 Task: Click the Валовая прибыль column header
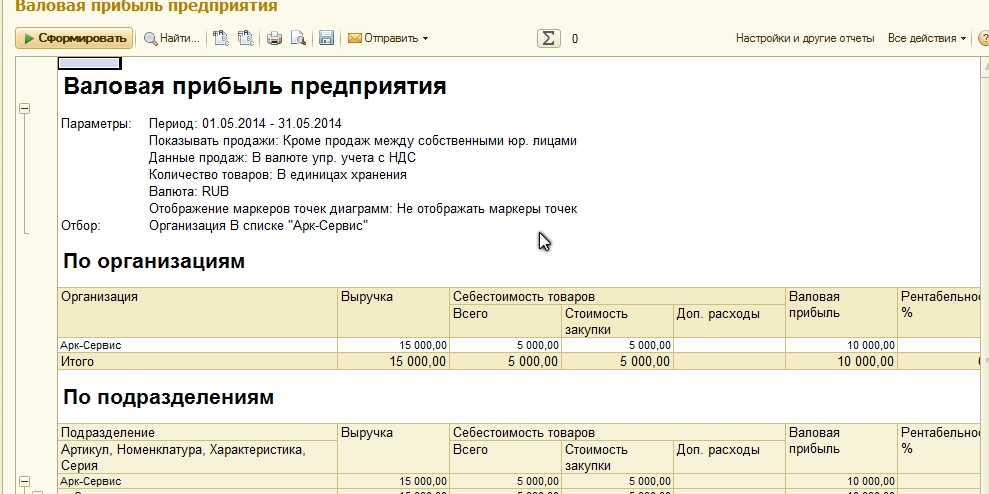tap(840, 305)
